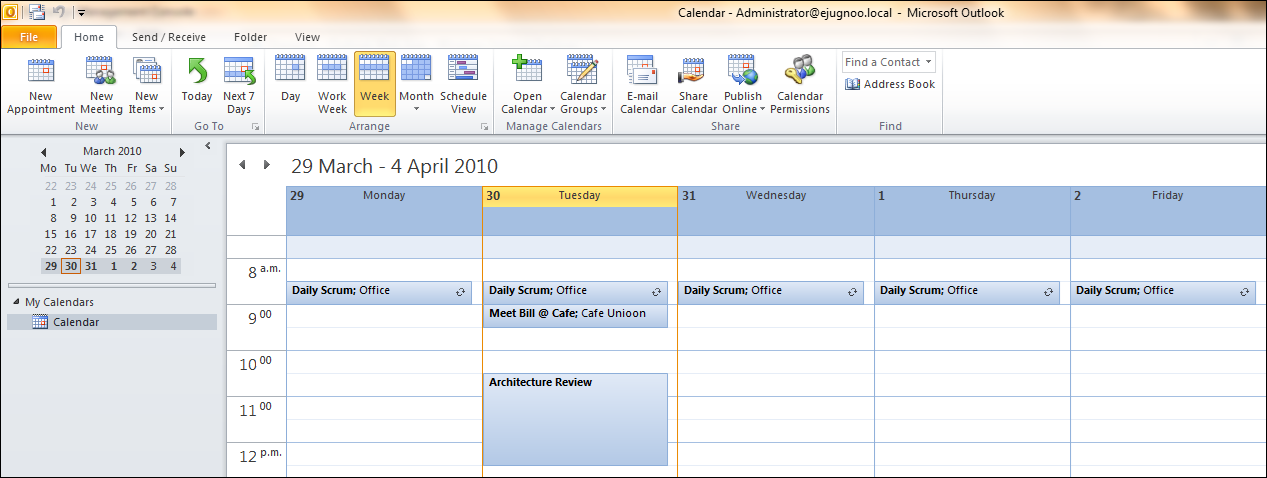Screen dimensions: 1267x478
Task: Click E-mail Calendar
Action: (643, 85)
